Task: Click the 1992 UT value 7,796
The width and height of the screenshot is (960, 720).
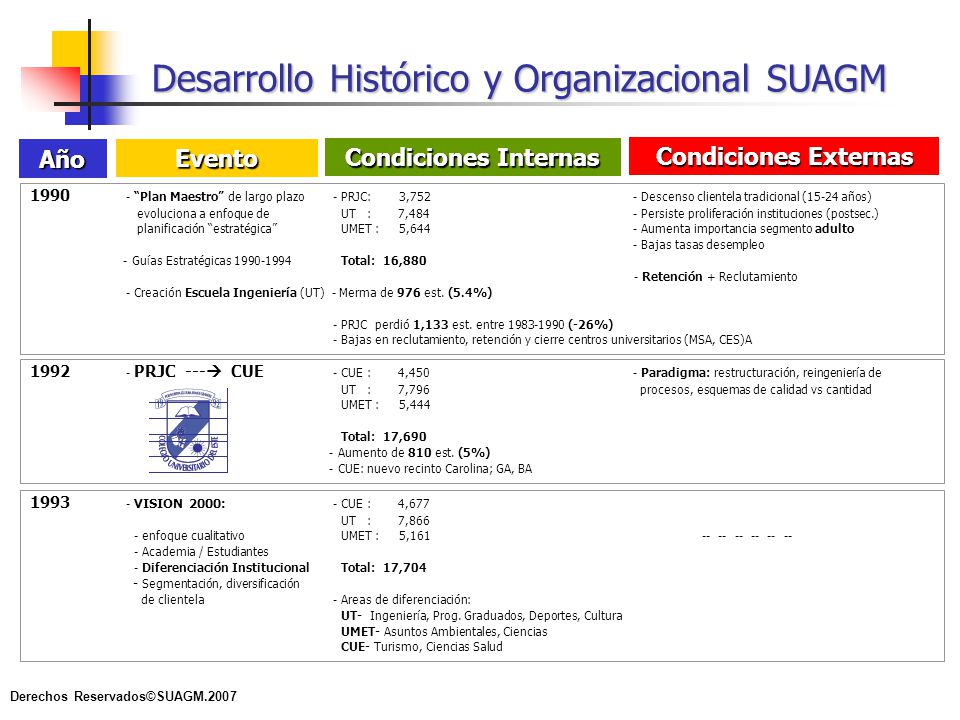Action: [x=413, y=389]
